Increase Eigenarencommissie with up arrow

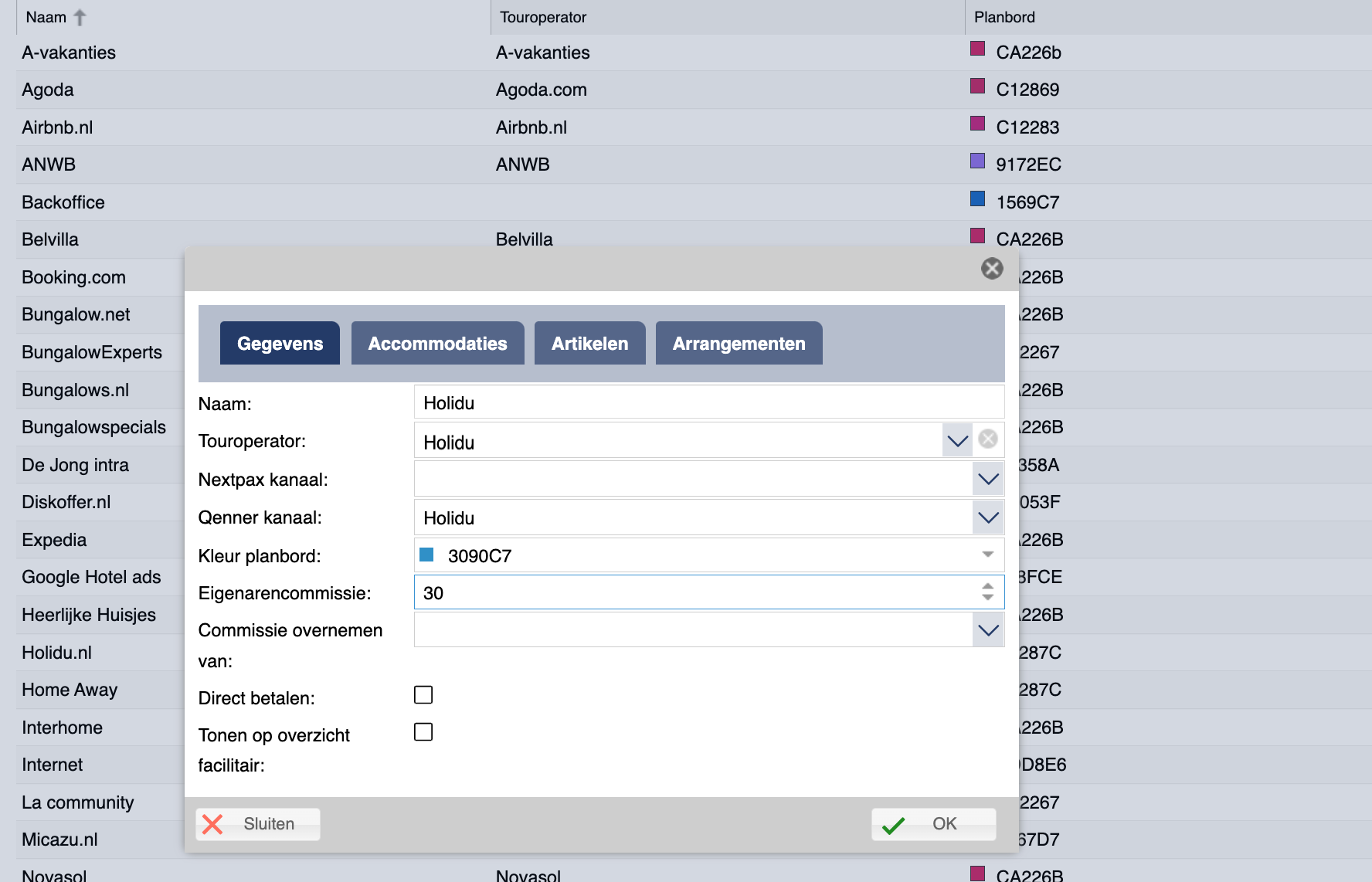(988, 587)
